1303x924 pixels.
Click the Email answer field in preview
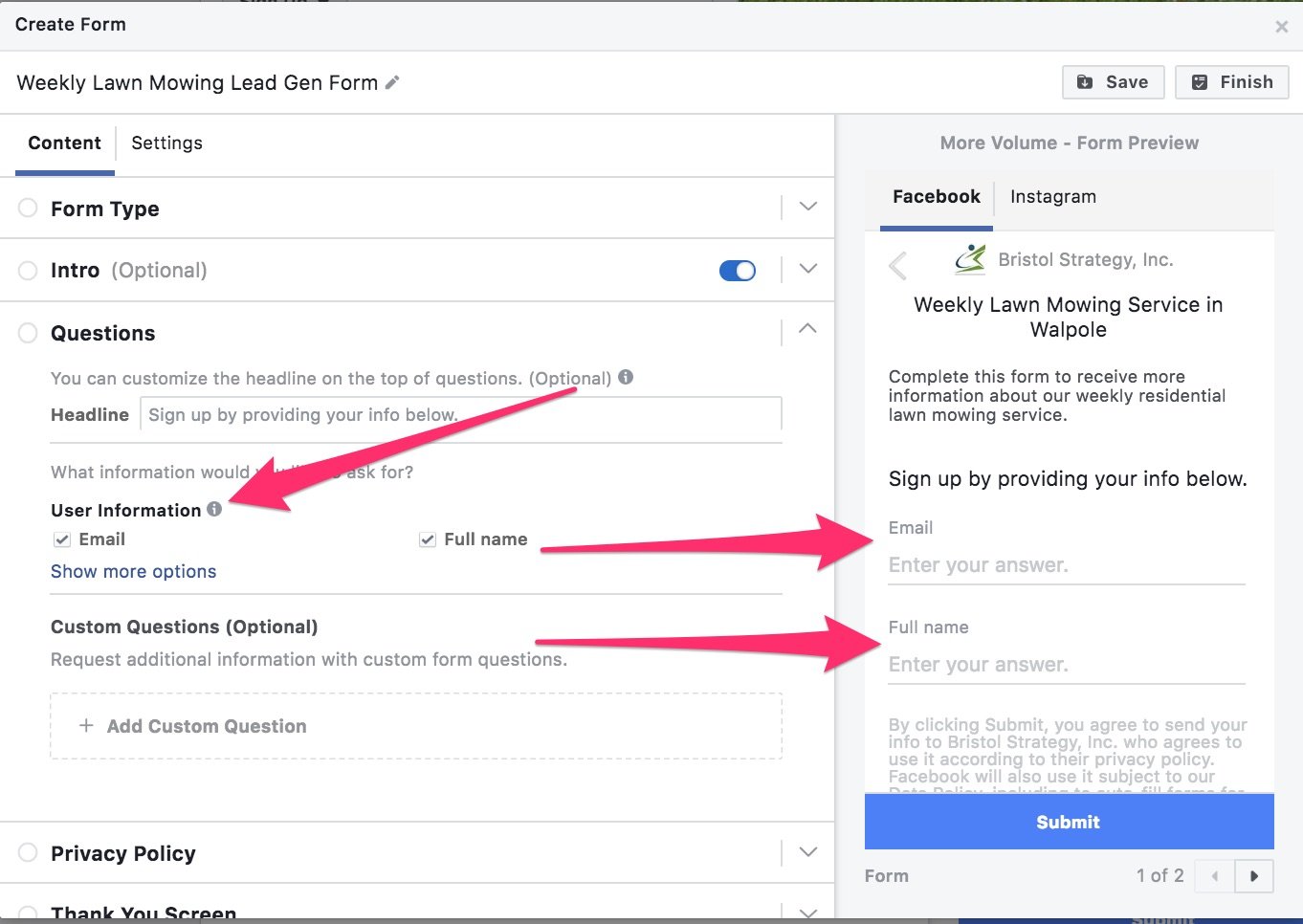(x=1067, y=565)
